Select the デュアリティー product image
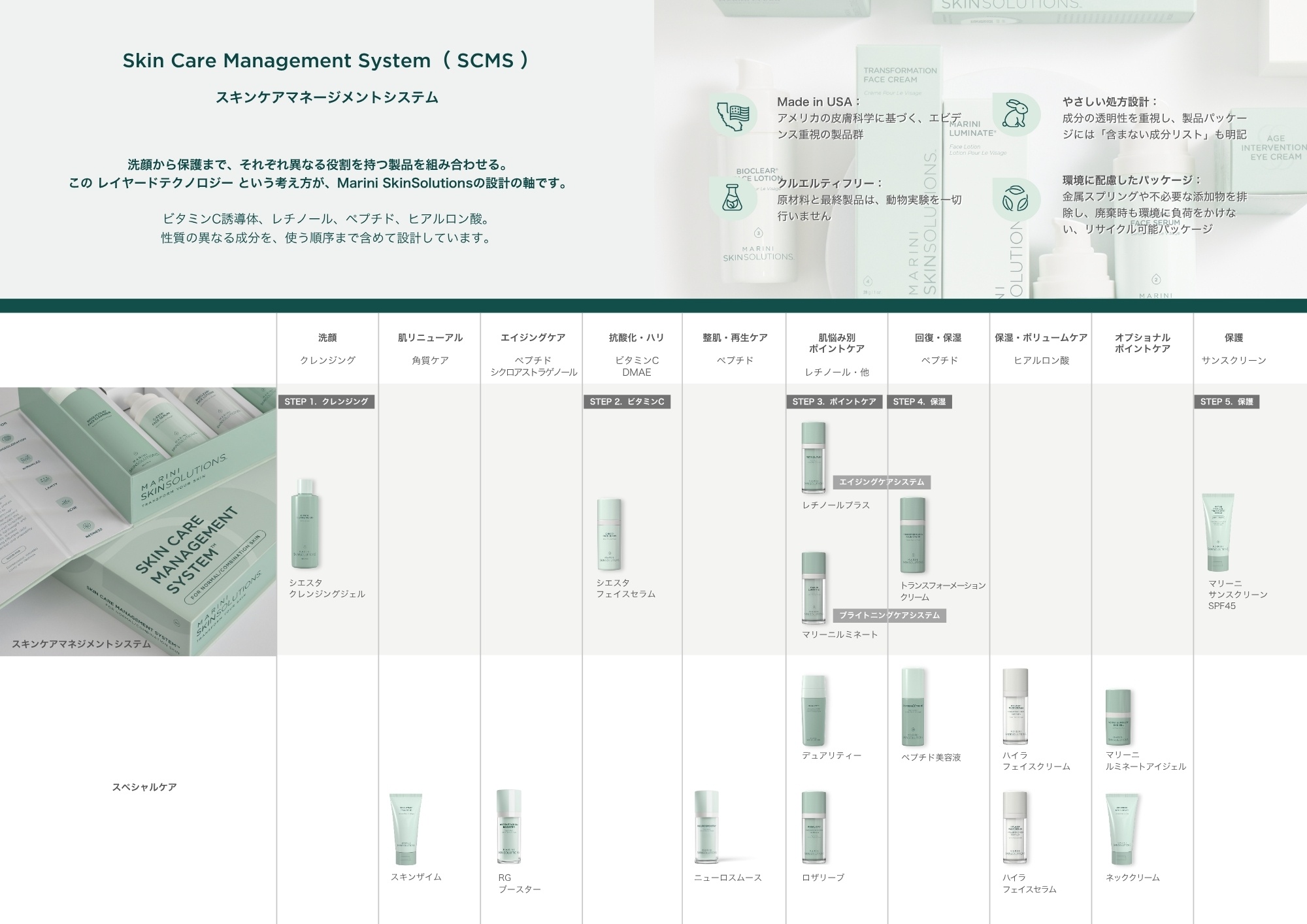Image resolution: width=1307 pixels, height=924 pixels. click(814, 710)
